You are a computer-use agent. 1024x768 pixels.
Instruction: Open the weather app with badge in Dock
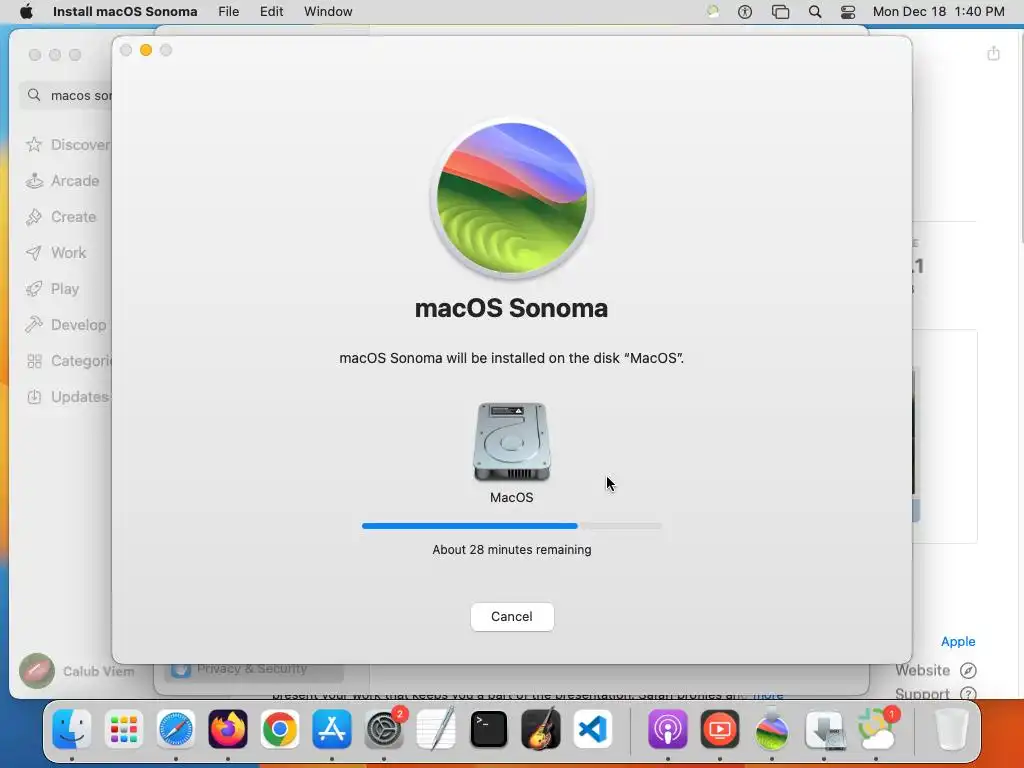click(876, 729)
